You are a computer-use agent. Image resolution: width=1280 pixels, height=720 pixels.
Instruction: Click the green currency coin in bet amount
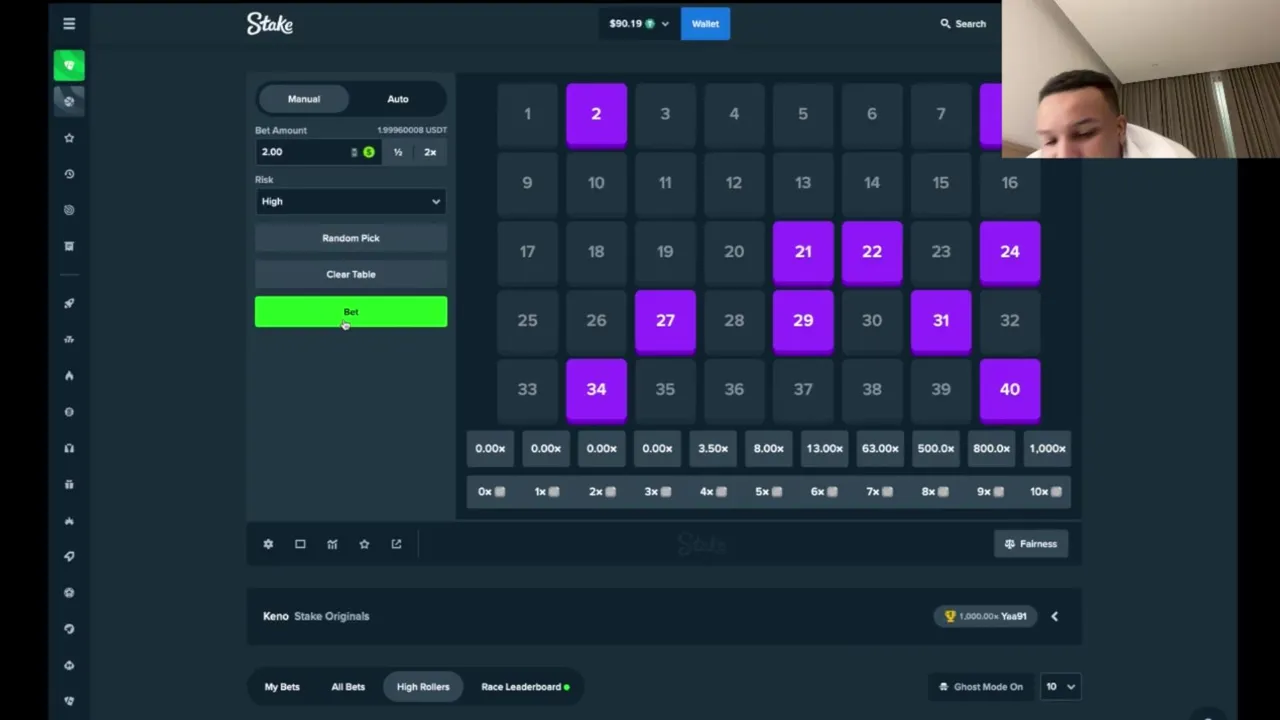coord(369,152)
